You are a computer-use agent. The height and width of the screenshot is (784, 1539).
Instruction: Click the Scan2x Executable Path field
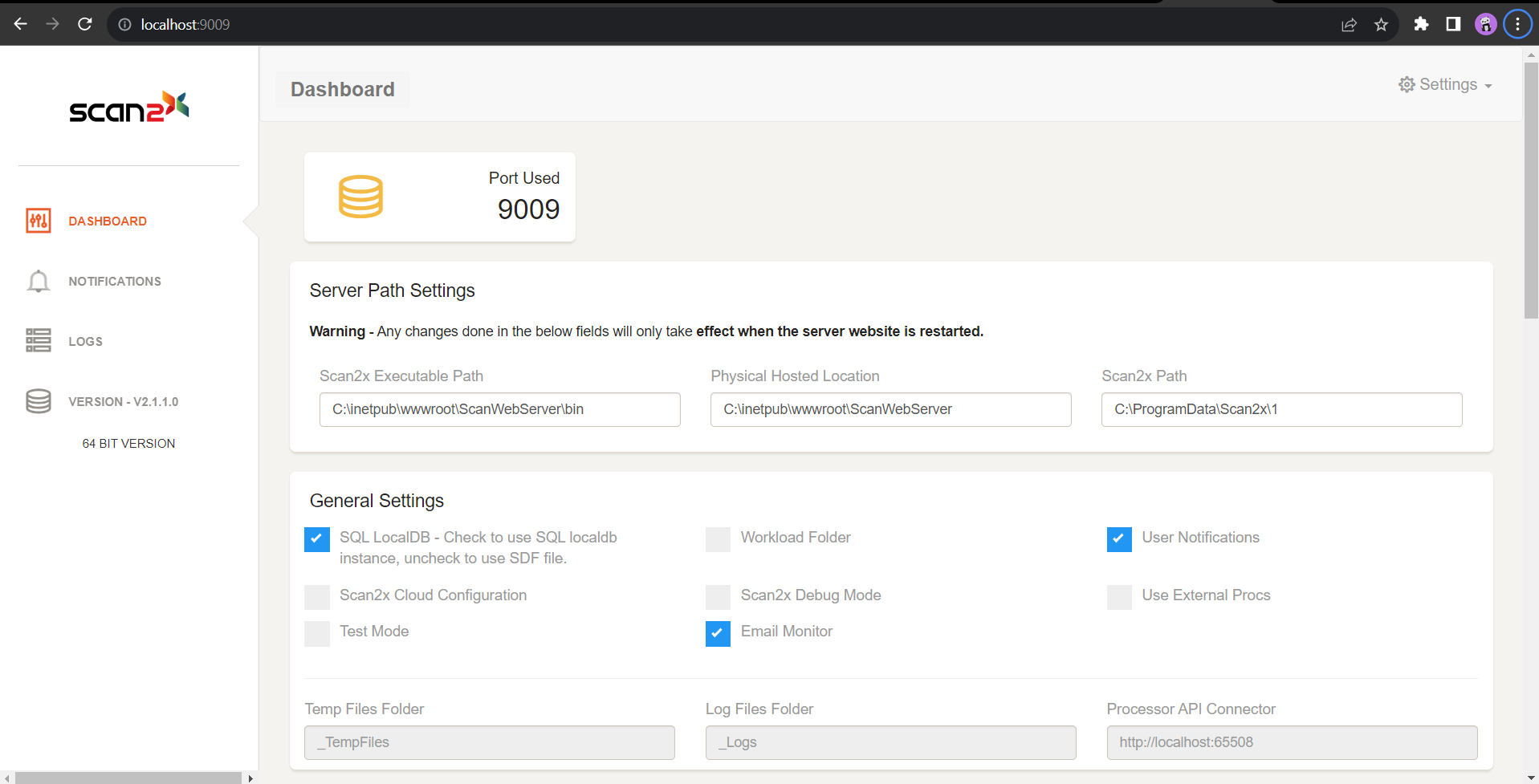tap(500, 409)
